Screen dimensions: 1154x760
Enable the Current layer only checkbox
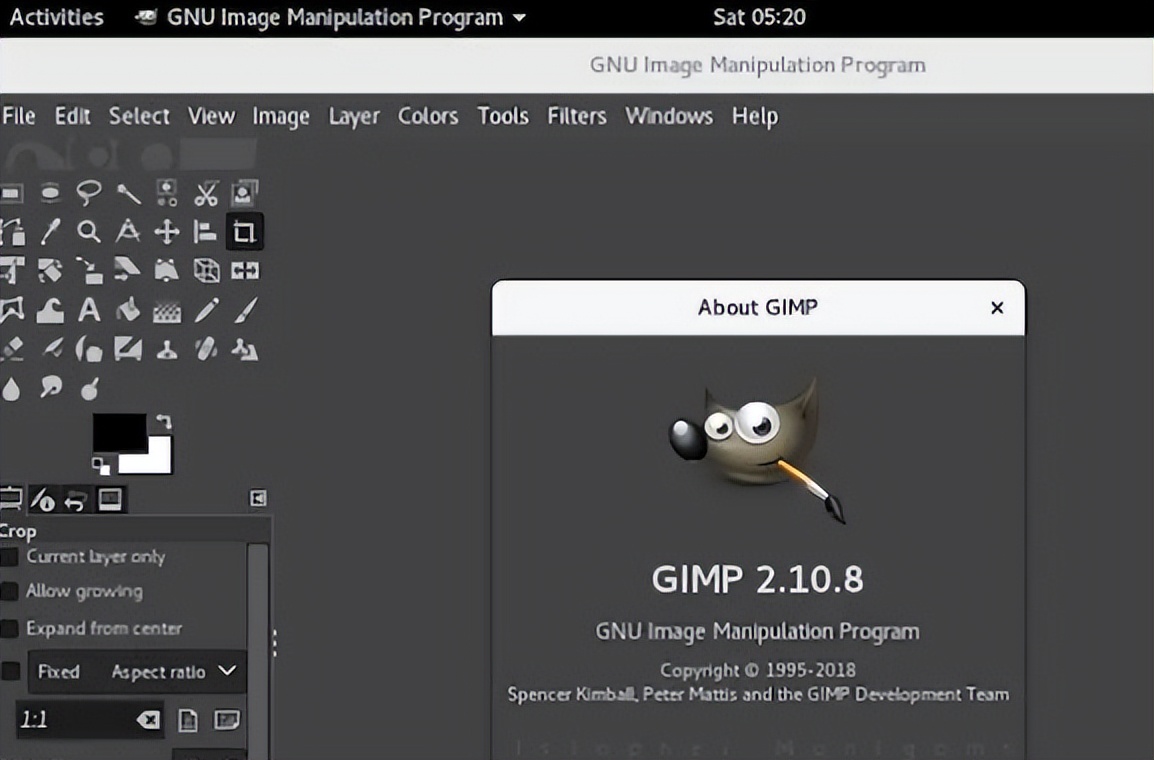10,557
